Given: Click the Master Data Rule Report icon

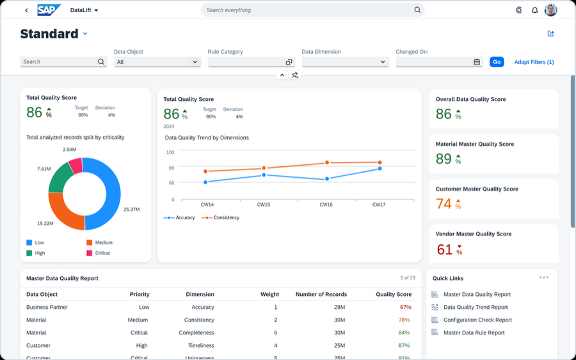Looking at the screenshot, I should (x=435, y=333).
